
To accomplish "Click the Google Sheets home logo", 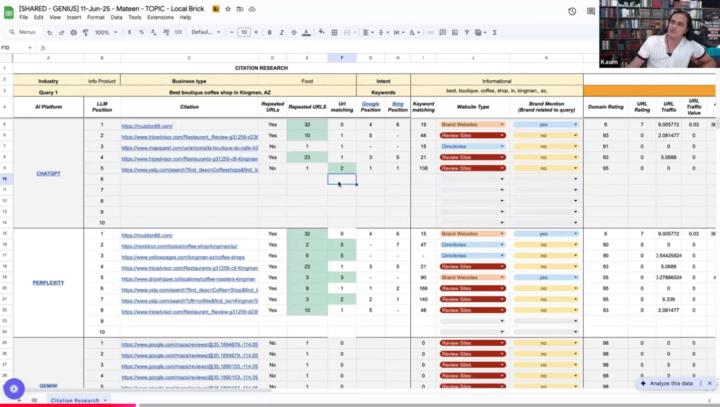I will (9, 12).
